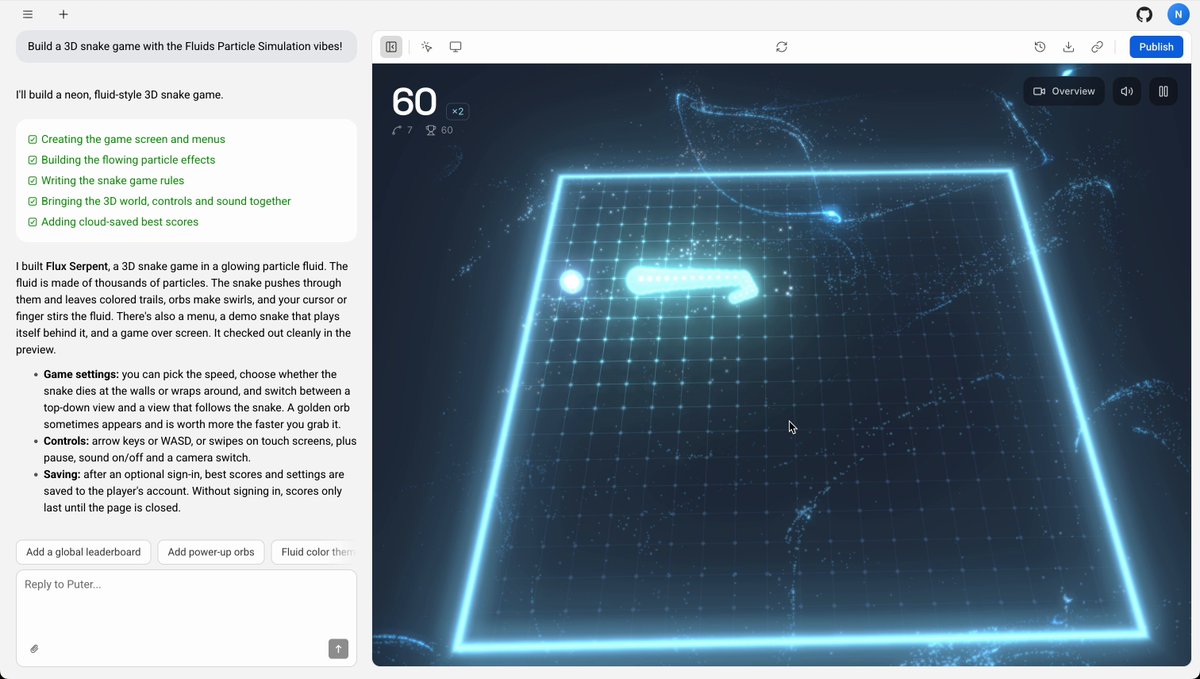This screenshot has height=679, width=1200.
Task: Click the snake length 7 indicator
Action: [x=402, y=130]
